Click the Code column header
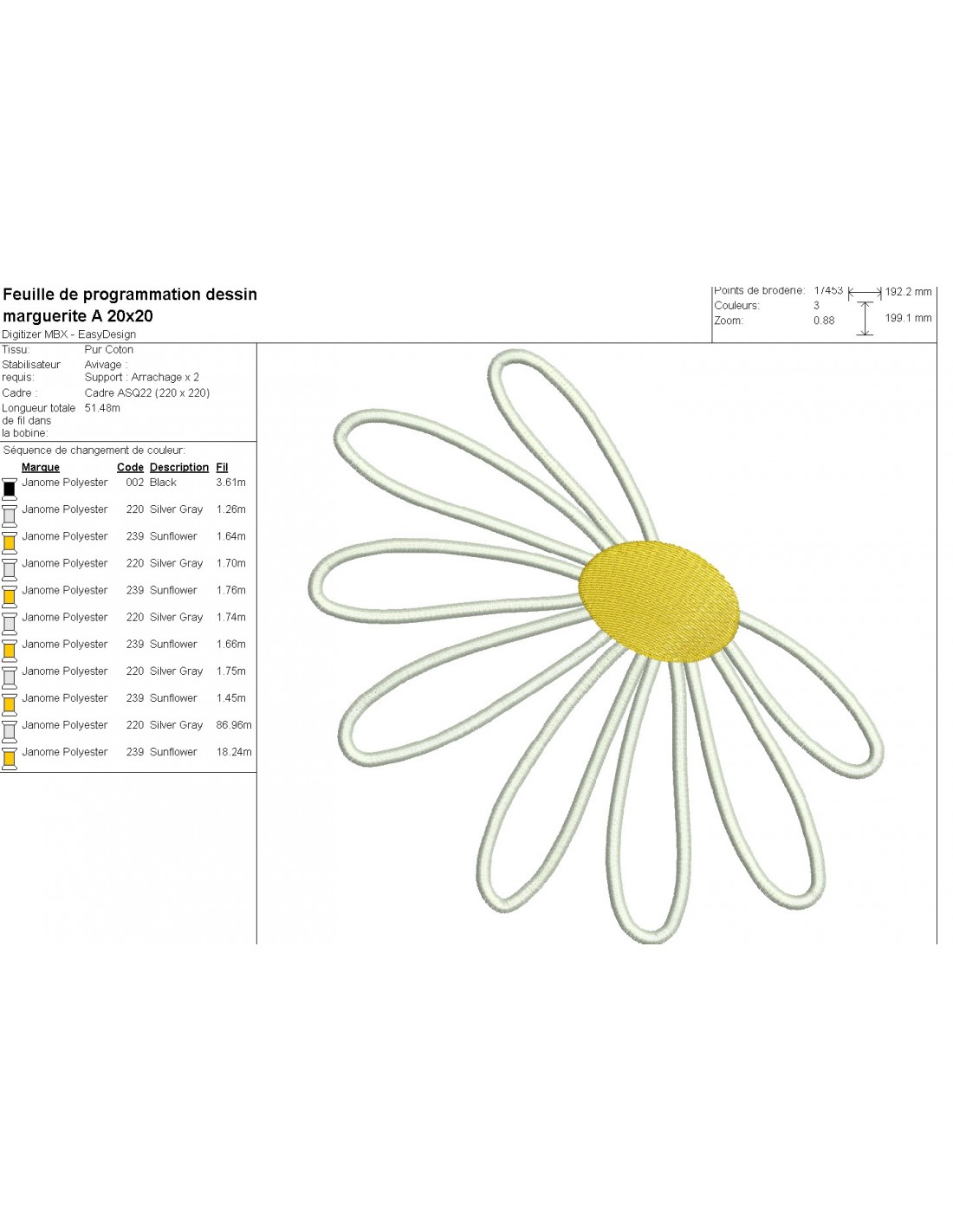This screenshot has width=953, height=1232. click(130, 467)
